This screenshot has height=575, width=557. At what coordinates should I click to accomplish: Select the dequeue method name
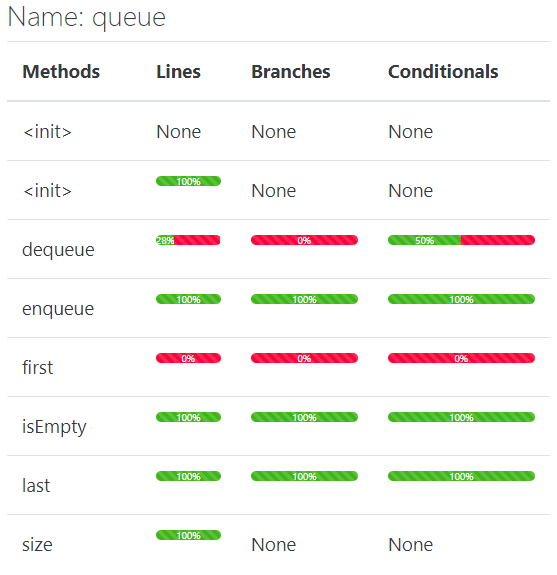[58, 250]
